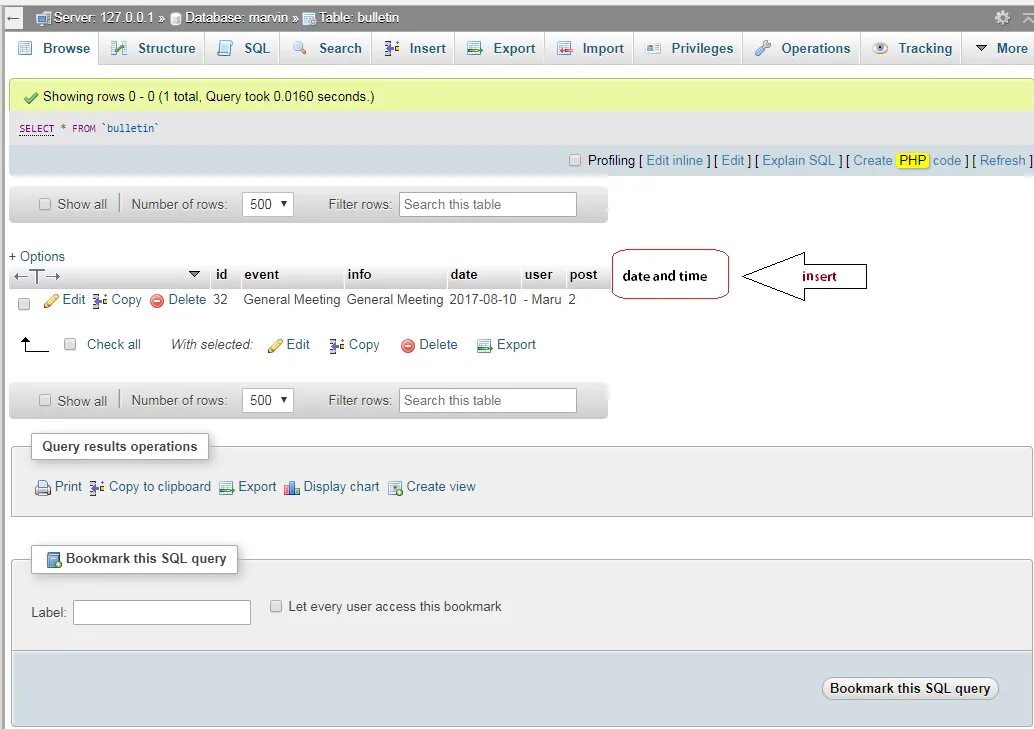This screenshot has height=729, width=1034.
Task: Click the Refresh link
Action: click(x=1002, y=160)
